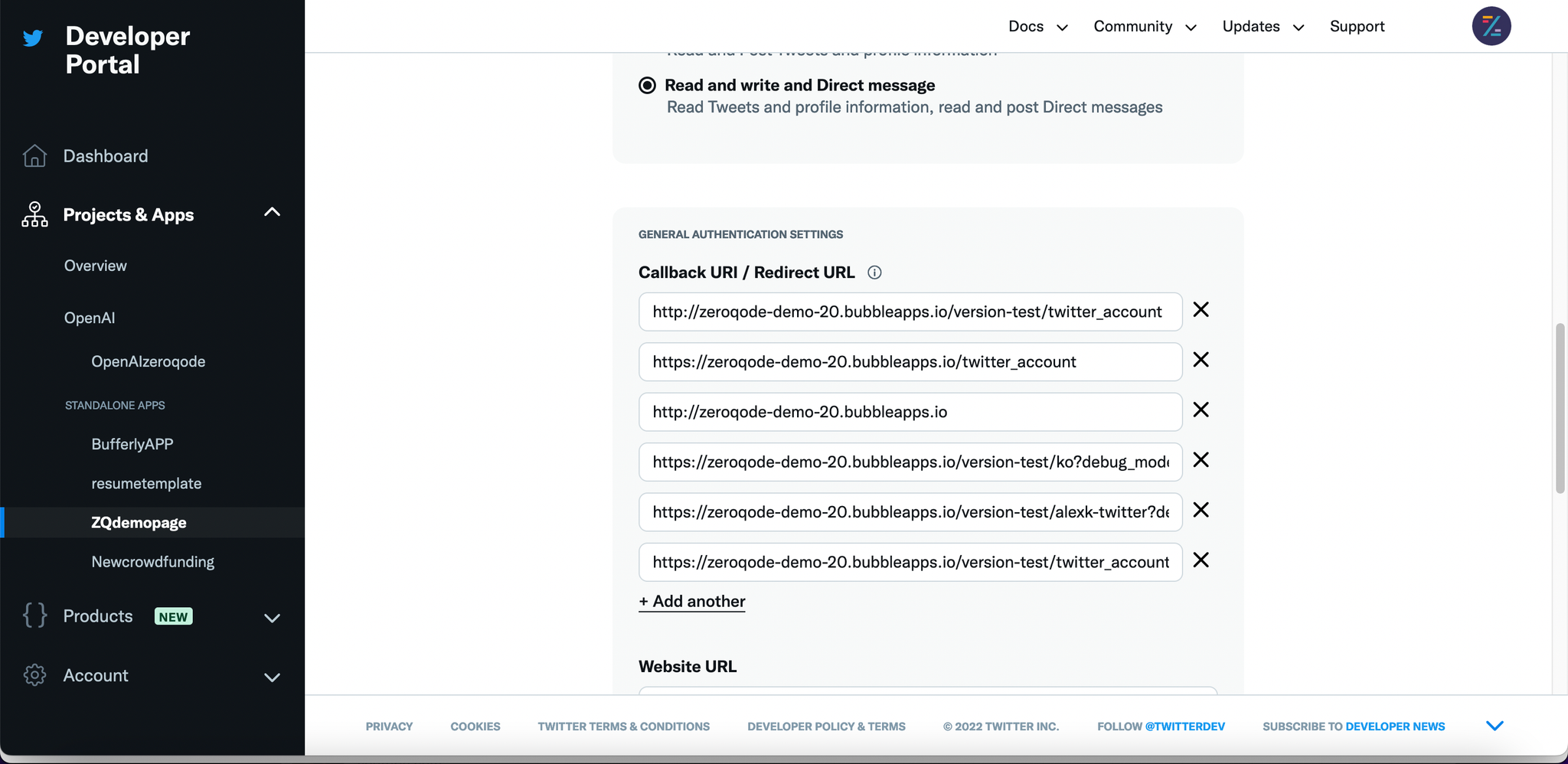The height and width of the screenshot is (764, 1568).
Task: Open the resumetemplate app
Action: pyautogui.click(x=146, y=484)
